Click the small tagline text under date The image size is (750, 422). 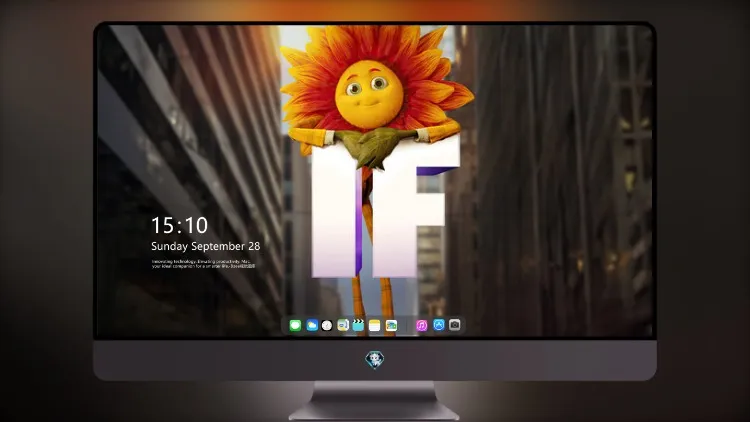(x=203, y=264)
